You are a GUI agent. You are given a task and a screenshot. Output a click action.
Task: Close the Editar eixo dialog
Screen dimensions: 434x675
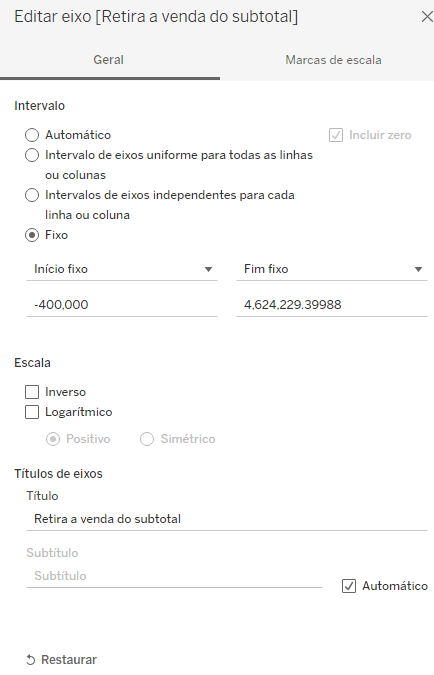[x=427, y=17]
